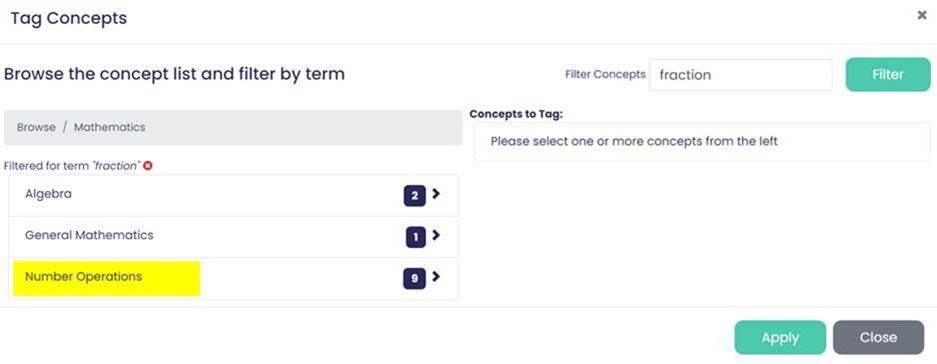Click the Algebra count badge showing 2

414,195
